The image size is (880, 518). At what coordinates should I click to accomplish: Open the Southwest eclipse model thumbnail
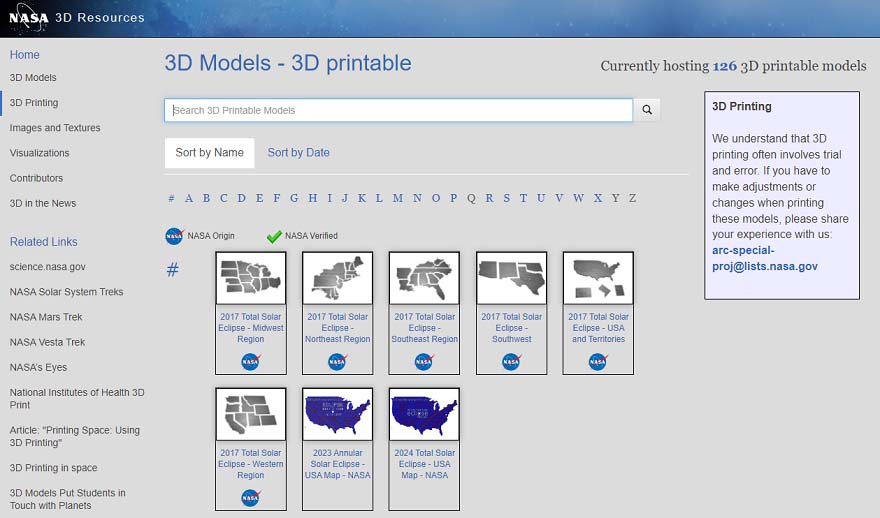click(x=511, y=278)
